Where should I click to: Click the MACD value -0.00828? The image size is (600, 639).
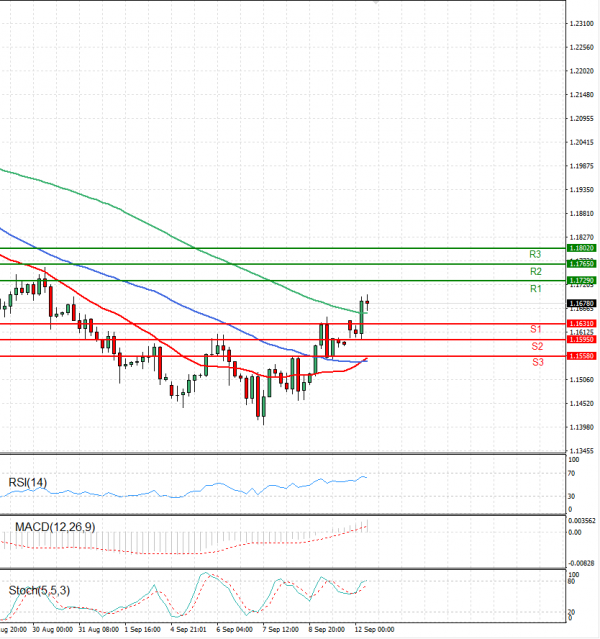tap(581, 563)
